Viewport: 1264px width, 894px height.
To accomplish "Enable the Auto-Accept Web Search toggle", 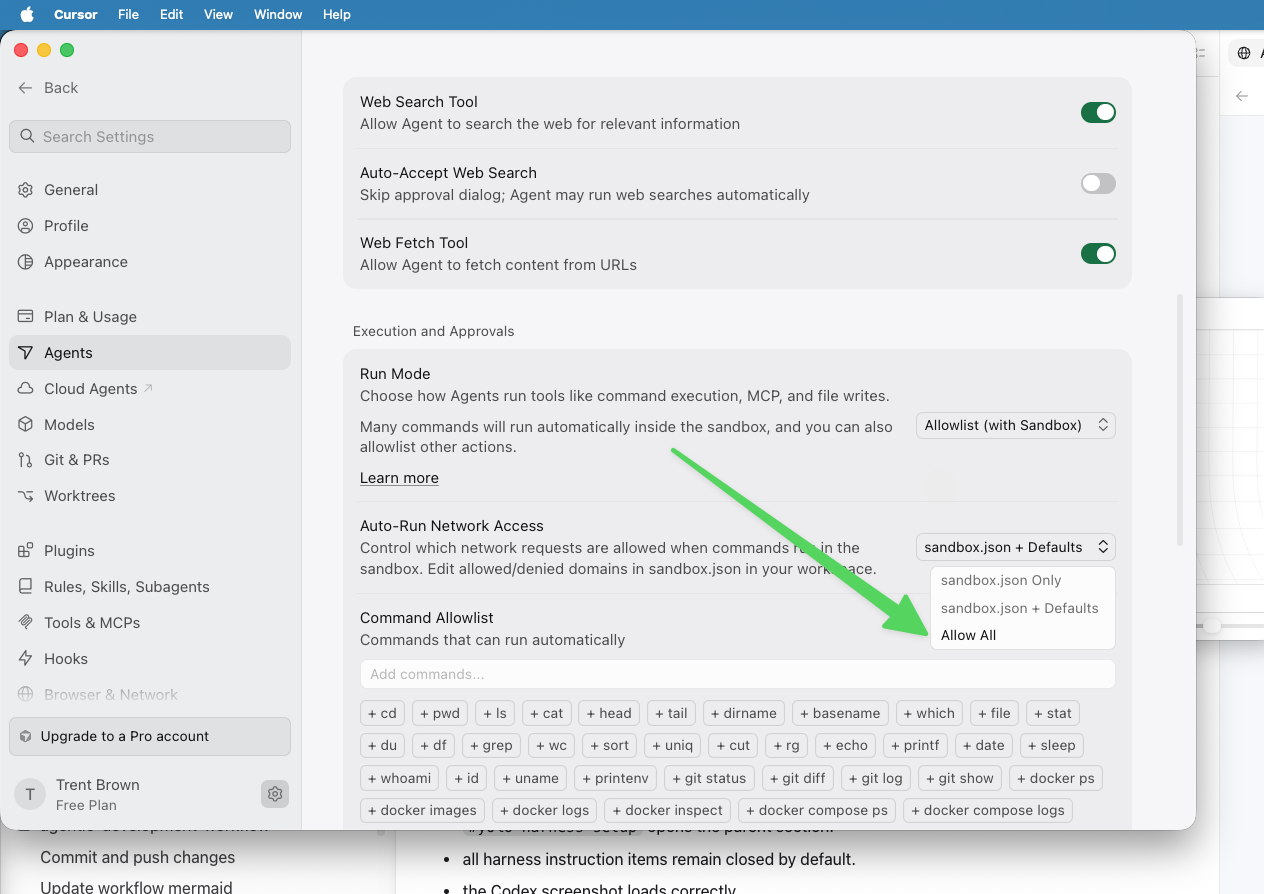I will click(x=1098, y=183).
